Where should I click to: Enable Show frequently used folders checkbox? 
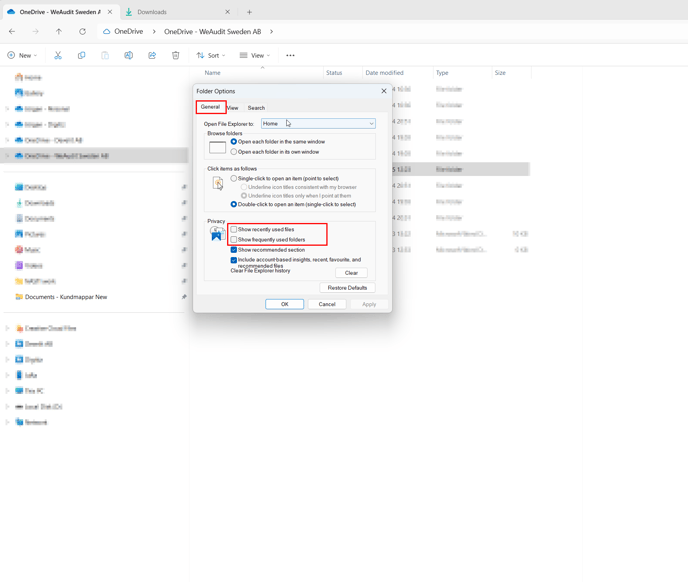point(234,240)
